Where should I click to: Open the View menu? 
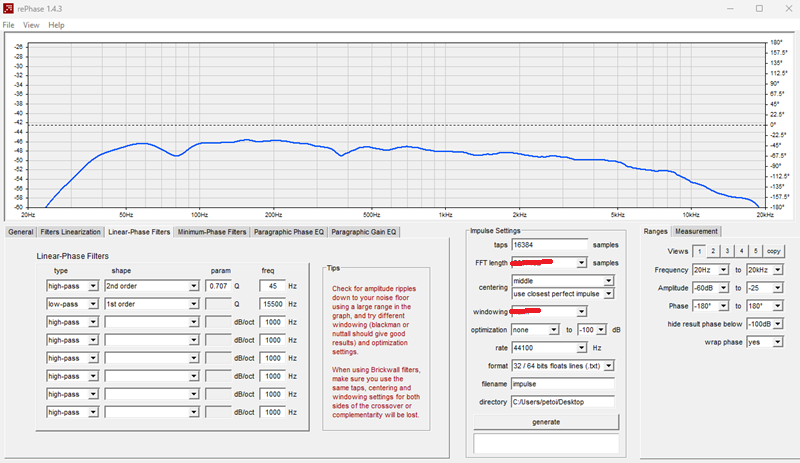tap(31, 25)
